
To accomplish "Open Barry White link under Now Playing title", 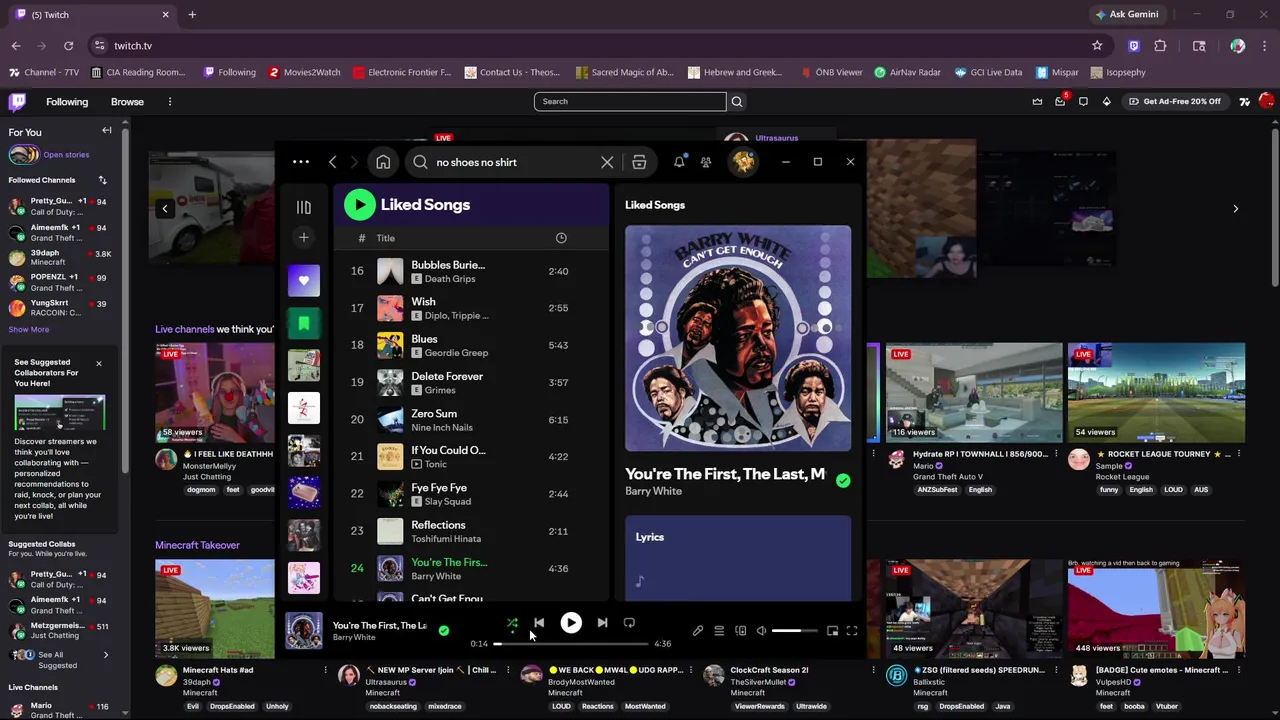I will 654,491.
